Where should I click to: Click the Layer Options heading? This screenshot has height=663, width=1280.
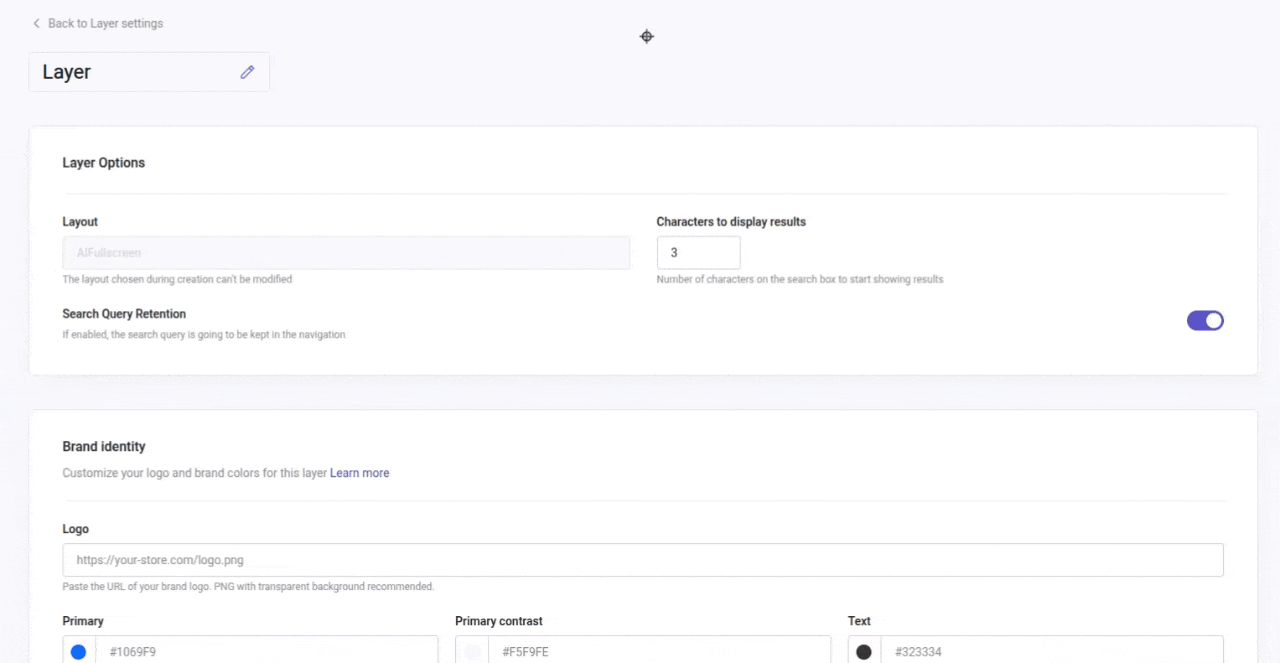104,163
